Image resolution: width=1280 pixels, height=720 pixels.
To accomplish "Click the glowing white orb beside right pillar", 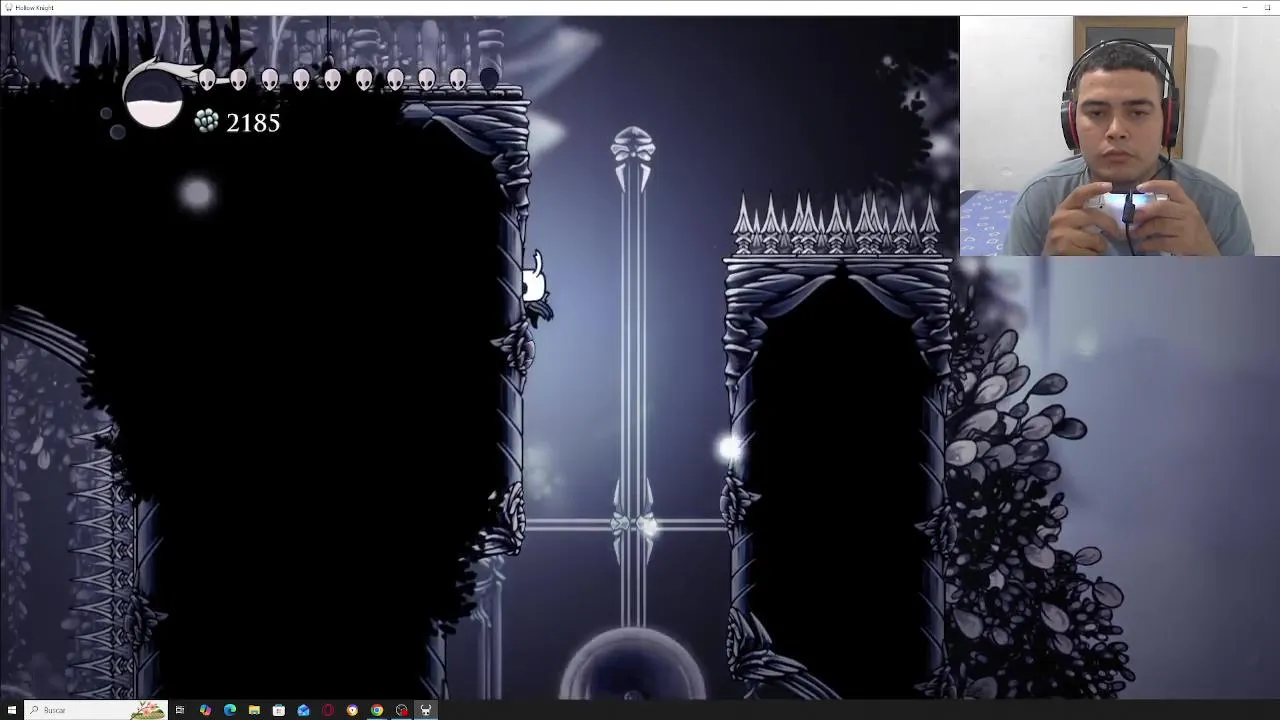I will click(729, 449).
